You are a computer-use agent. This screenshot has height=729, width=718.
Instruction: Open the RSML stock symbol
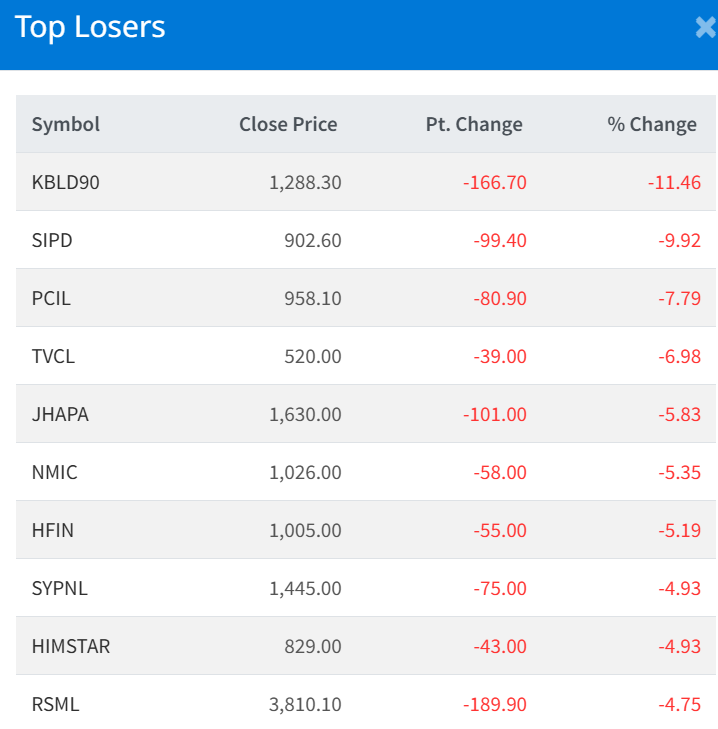click(55, 705)
